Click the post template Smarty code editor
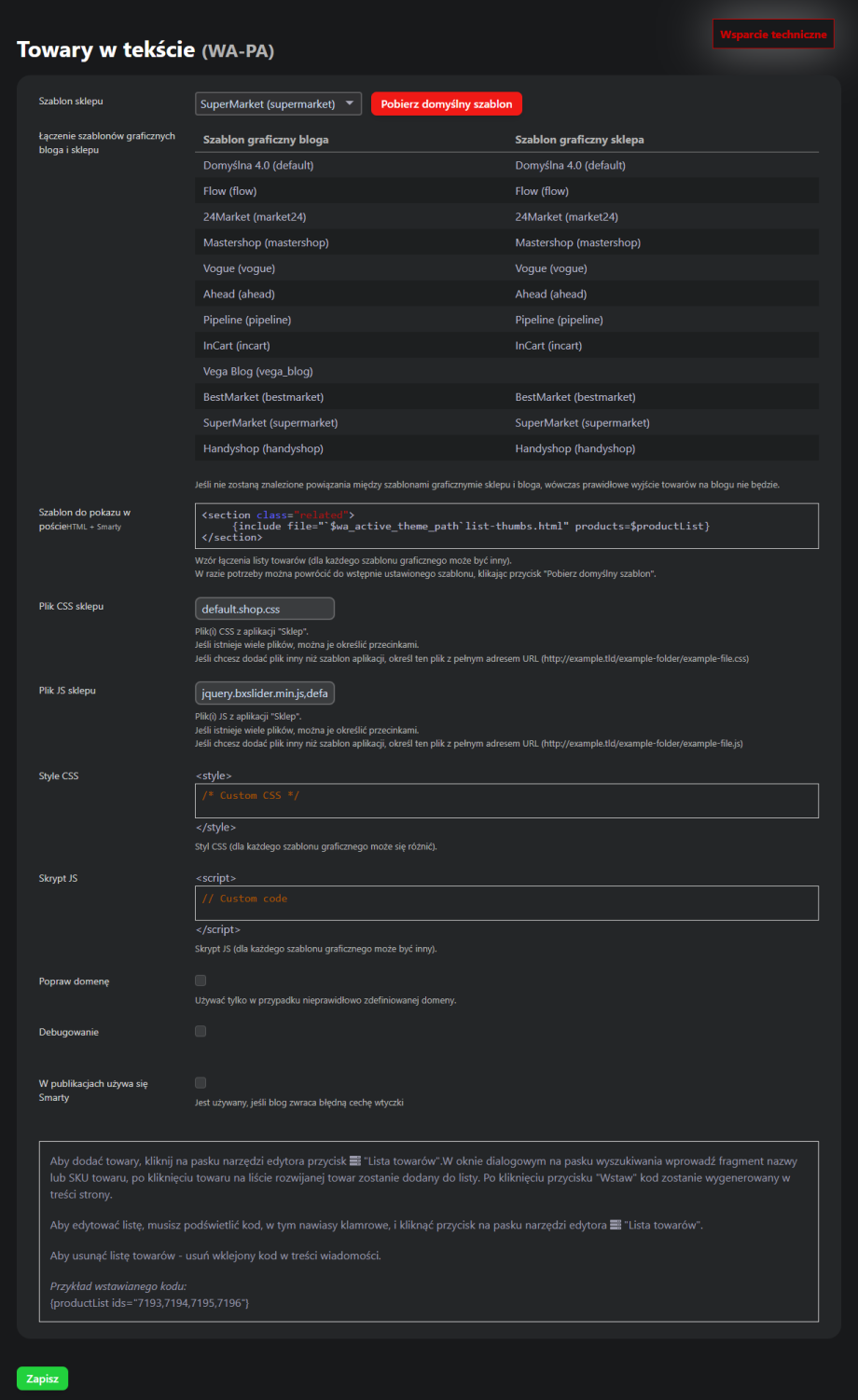 506,526
